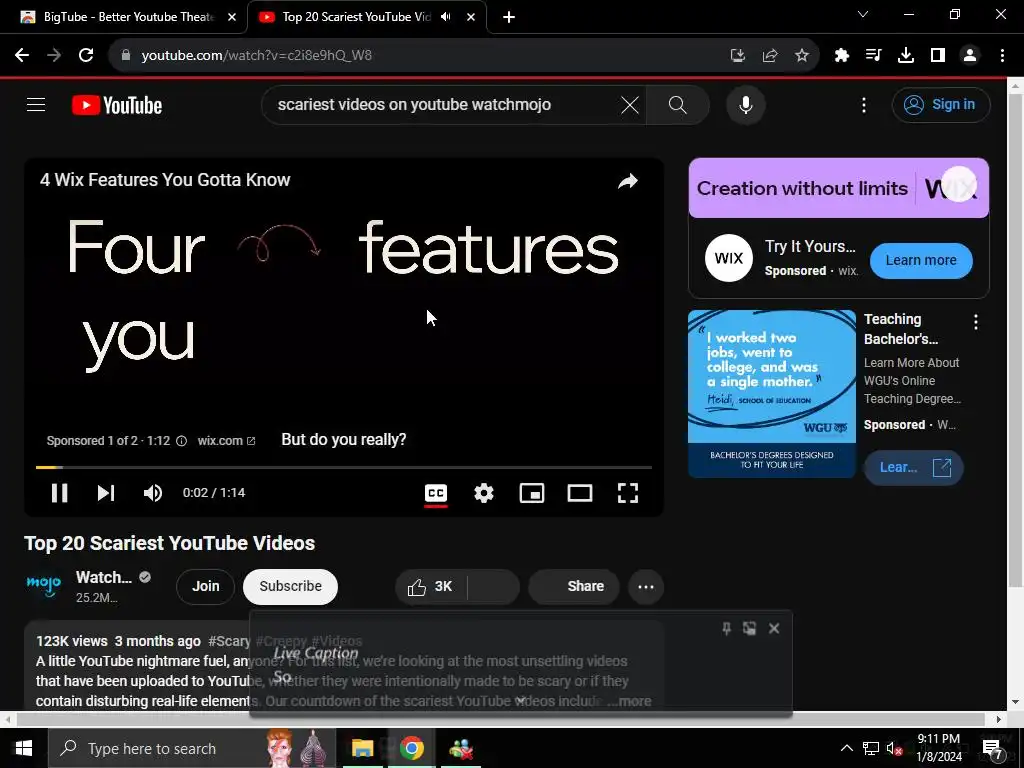
Task: Mute tab via speaker icon on tab
Action: 446,17
